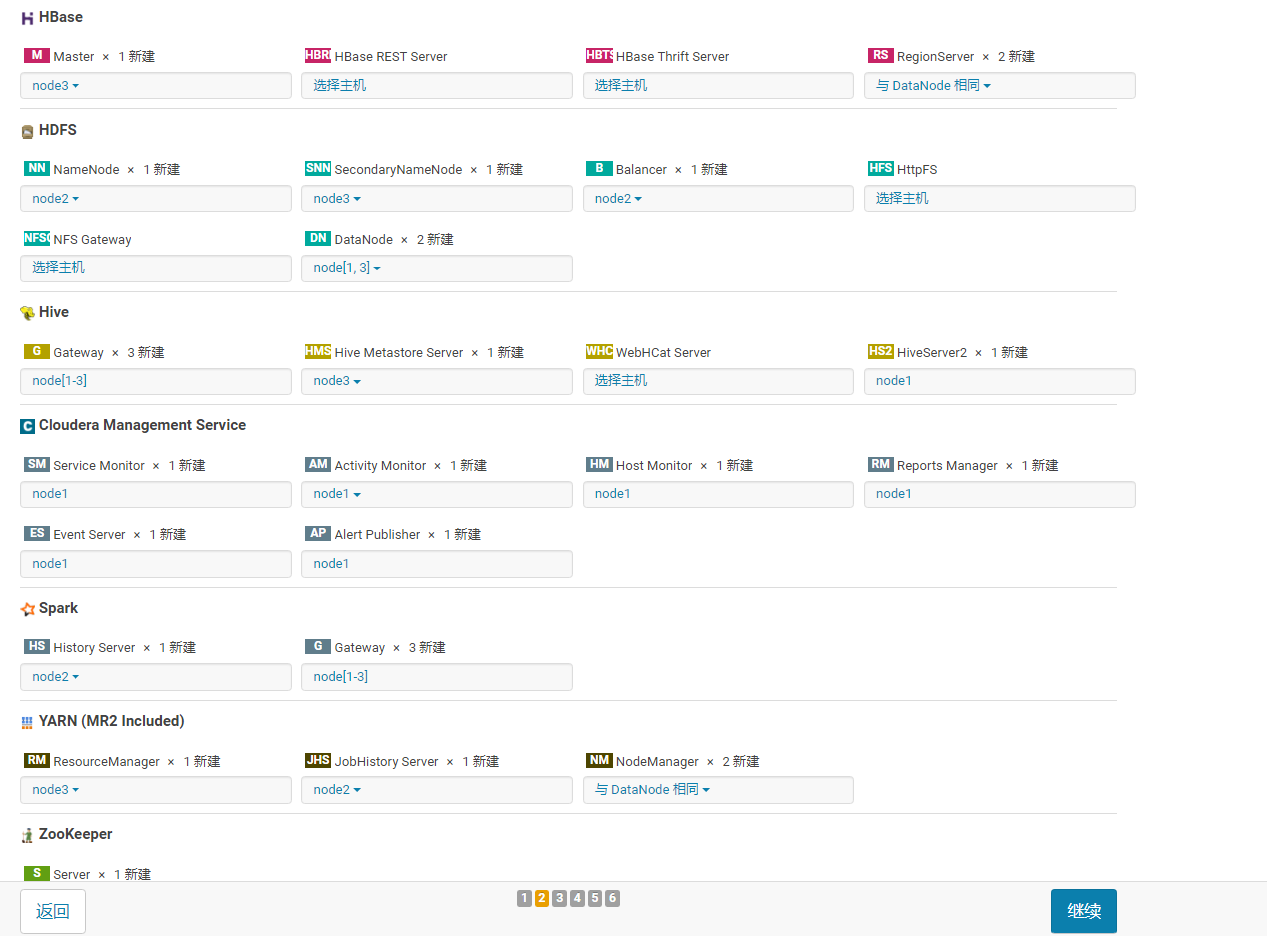Click the Hive bee logo icon
The width and height of the screenshot is (1267, 936).
pyautogui.click(x=27, y=313)
